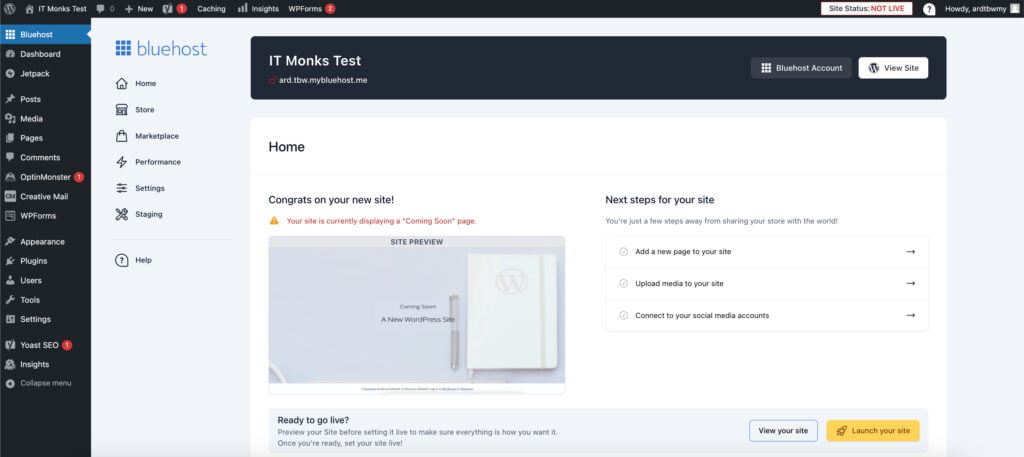Open the IT Monks Test site home link
The height and width of the screenshot is (457, 1024).
(x=56, y=9)
